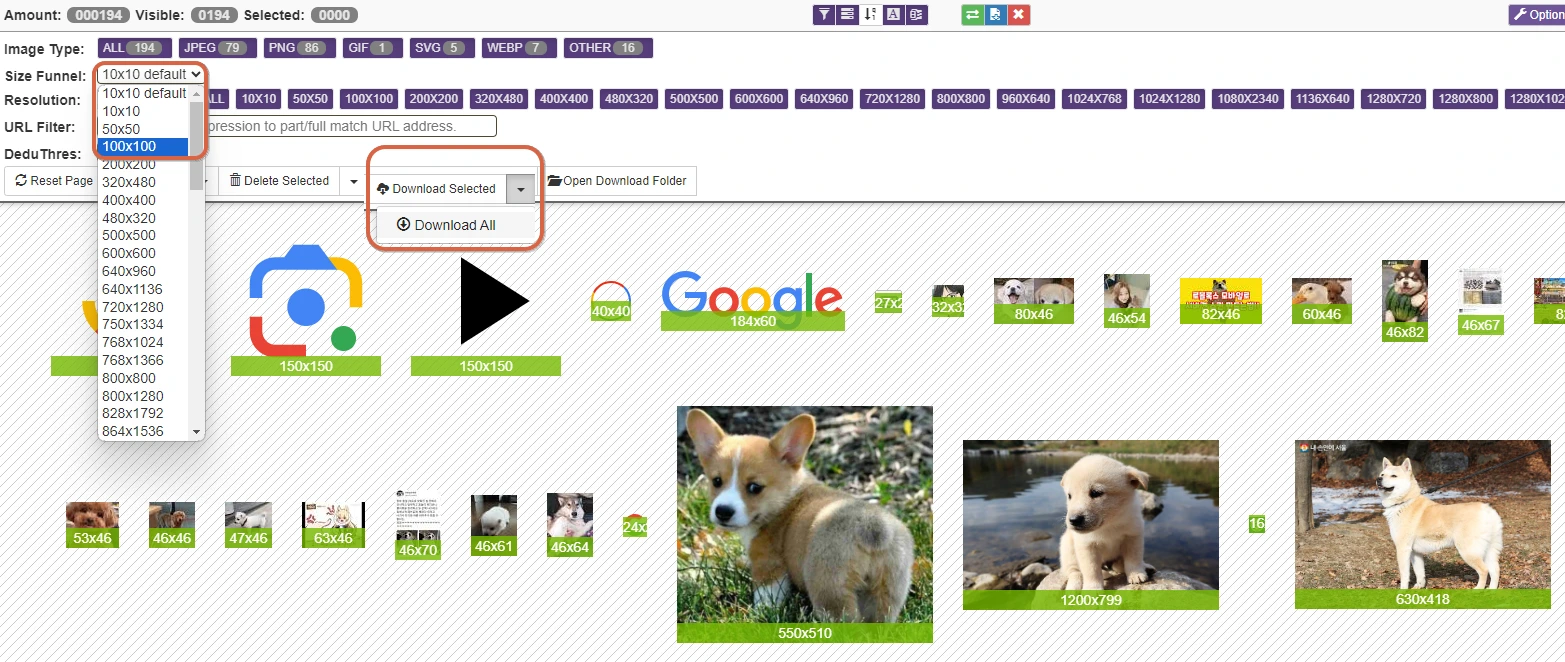Click the blue file export icon
The height and width of the screenshot is (662, 1565).
(x=995, y=14)
